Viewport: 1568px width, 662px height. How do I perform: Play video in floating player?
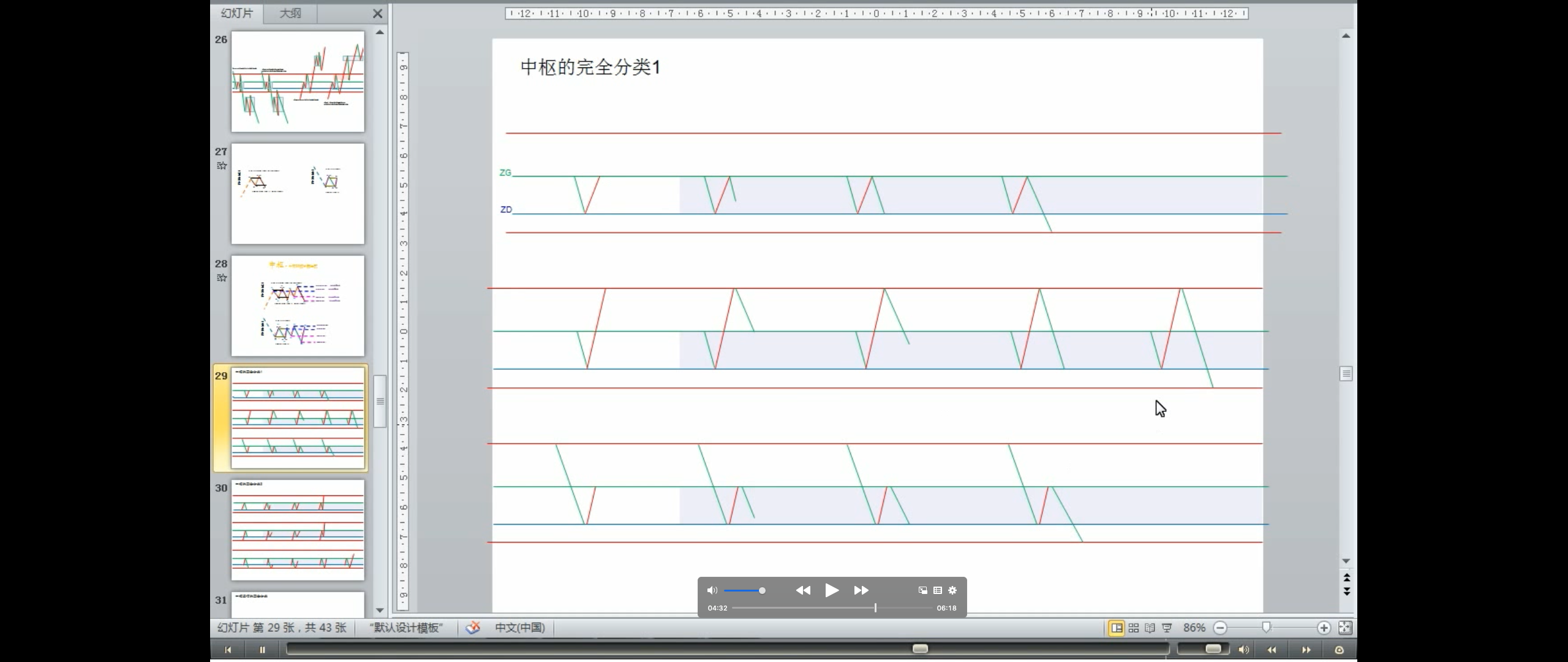(832, 590)
